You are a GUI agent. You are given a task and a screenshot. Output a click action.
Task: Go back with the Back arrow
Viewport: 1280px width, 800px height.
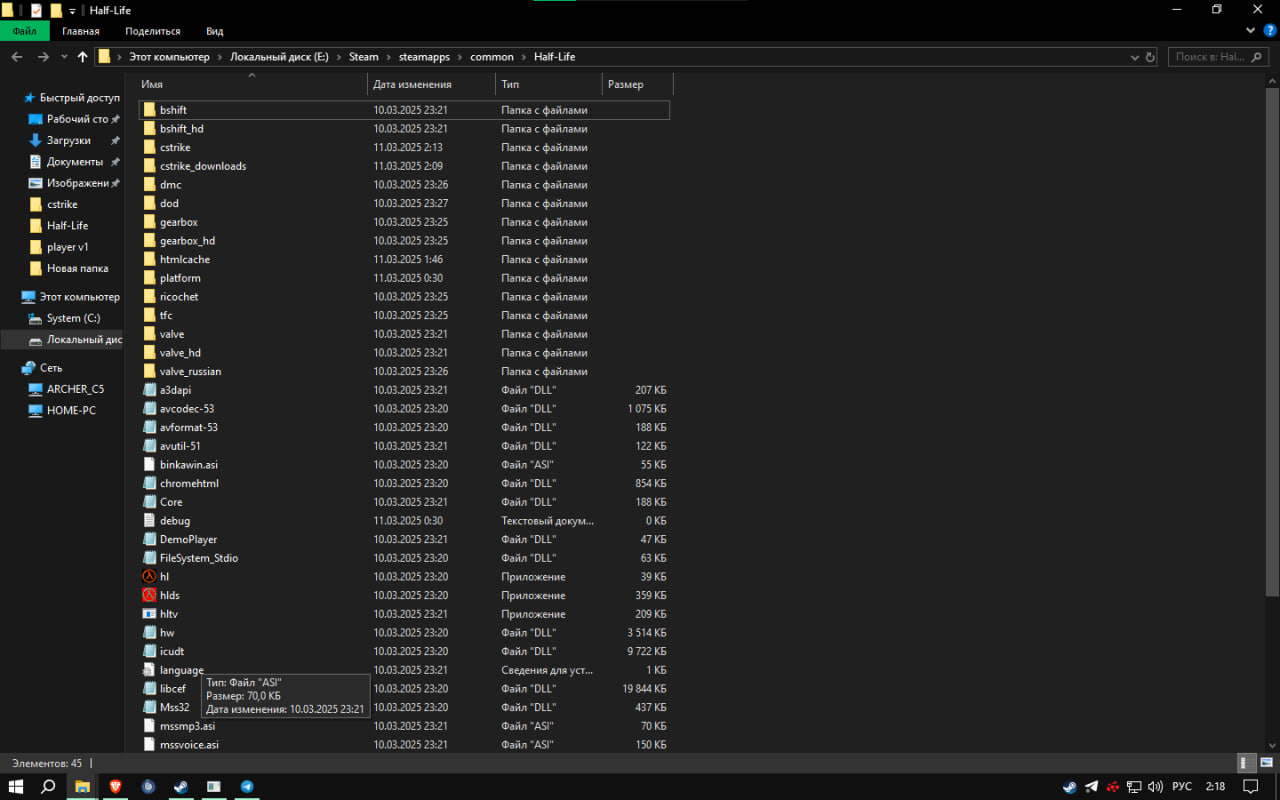coord(17,57)
